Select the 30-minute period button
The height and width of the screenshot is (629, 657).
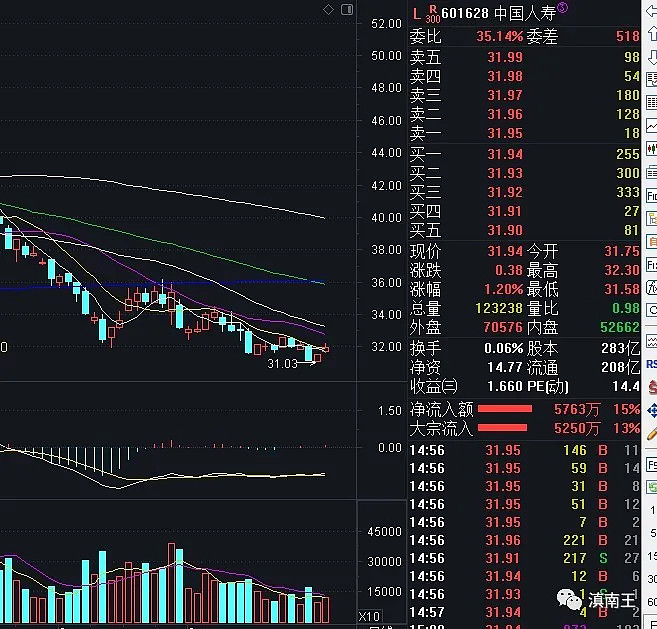pyautogui.click(x=652, y=579)
